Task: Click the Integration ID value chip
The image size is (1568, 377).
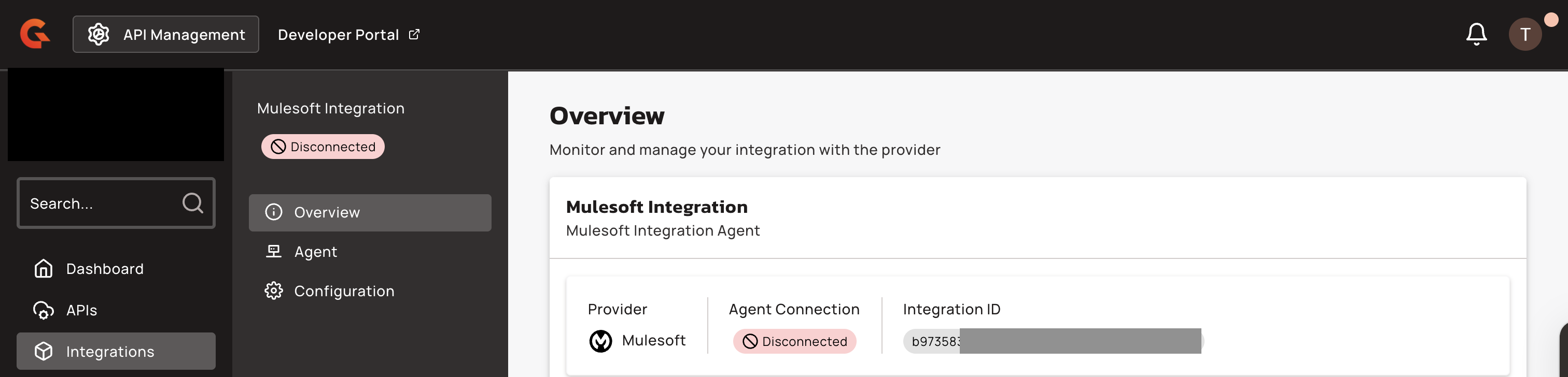Action: point(1053,341)
